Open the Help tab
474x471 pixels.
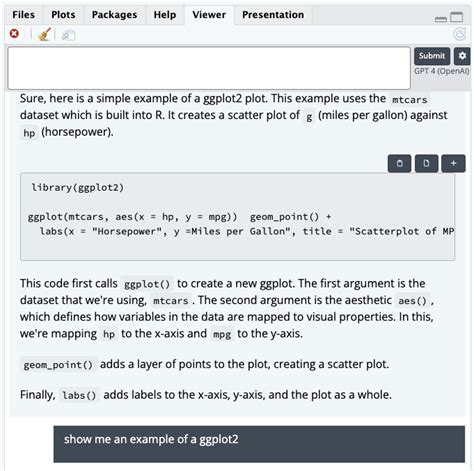pyautogui.click(x=165, y=15)
